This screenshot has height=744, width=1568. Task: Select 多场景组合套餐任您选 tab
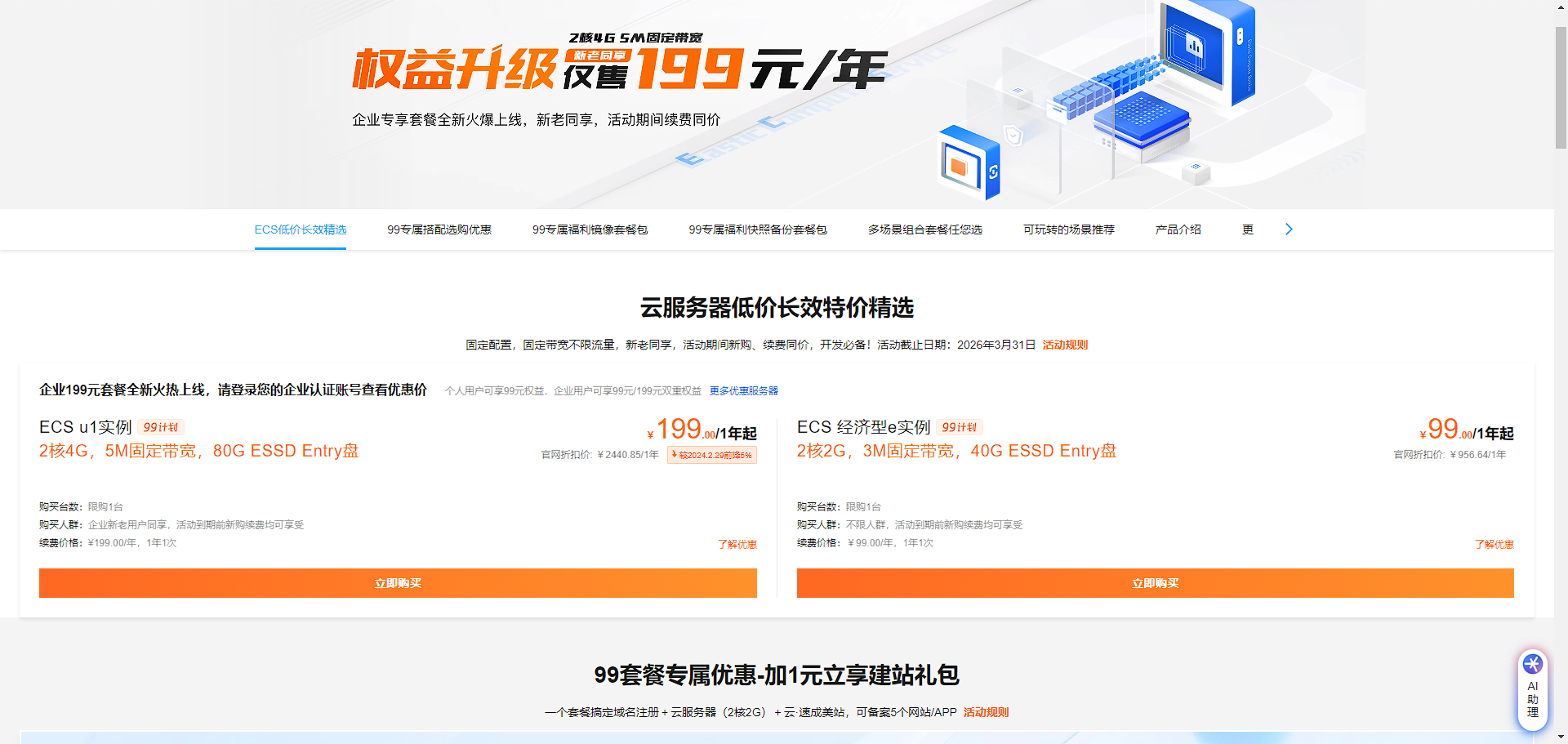click(925, 229)
